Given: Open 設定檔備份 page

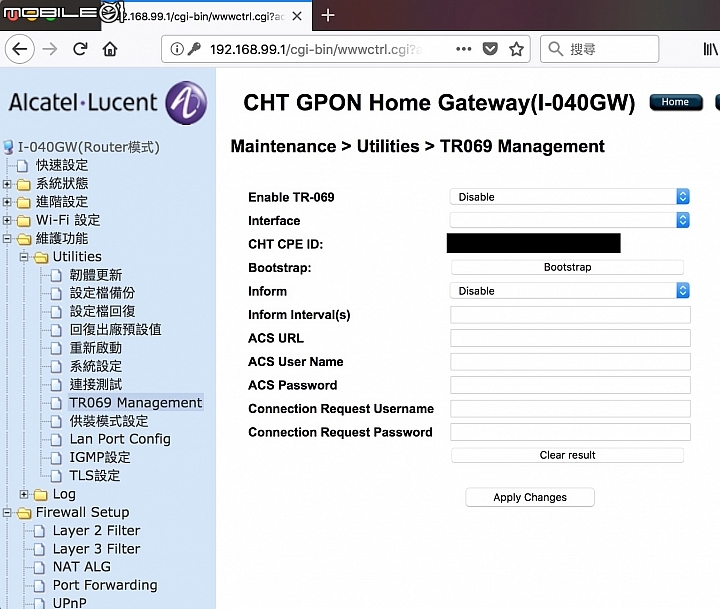Looking at the screenshot, I should pos(102,293).
